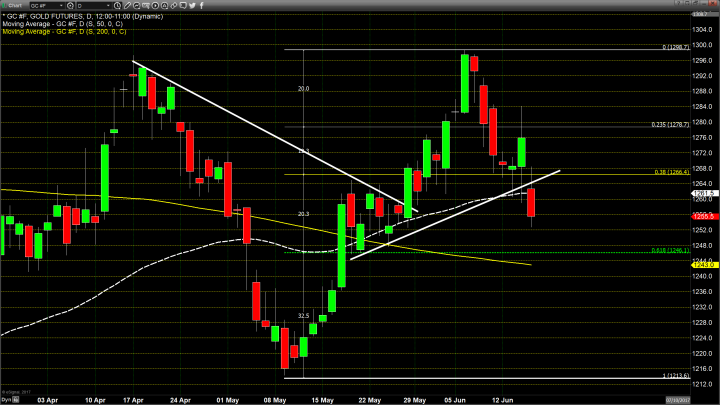Click the 0.38 (1266.4) Fibonacci level label
The width and height of the screenshot is (720, 405).
coord(672,171)
